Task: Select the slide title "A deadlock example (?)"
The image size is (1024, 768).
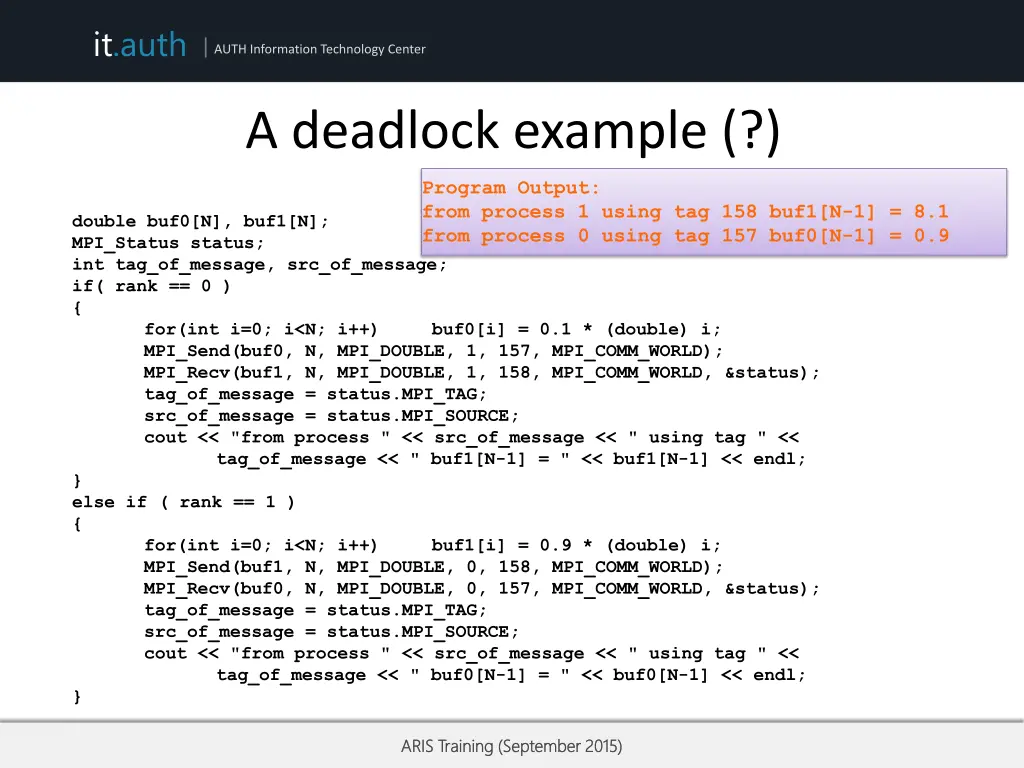Action: coord(513,131)
